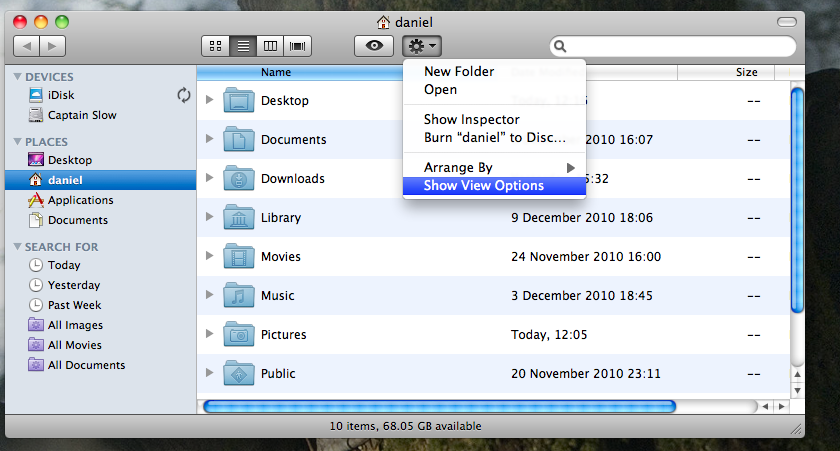The width and height of the screenshot is (840, 451).
Task: Click the horizontal scrollbar thumb
Action: pyautogui.click(x=439, y=407)
